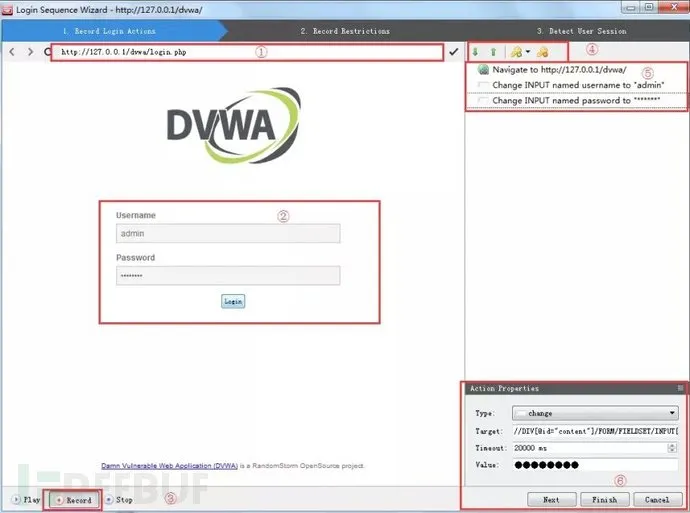Click the Next button
This screenshot has height=513, width=690.
(x=552, y=500)
